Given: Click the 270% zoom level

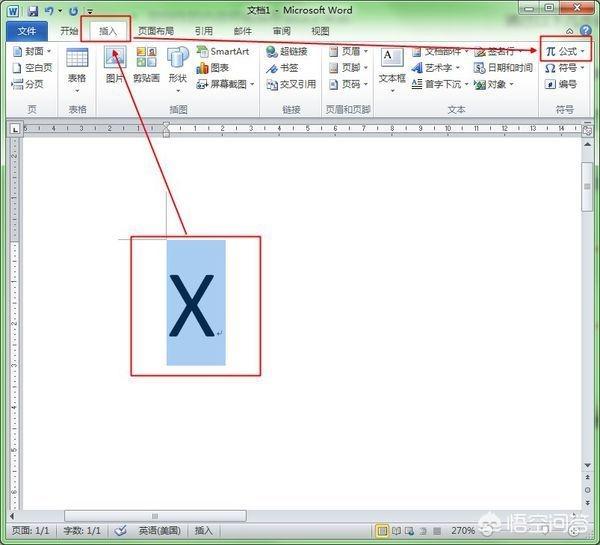Looking at the screenshot, I should (463, 530).
